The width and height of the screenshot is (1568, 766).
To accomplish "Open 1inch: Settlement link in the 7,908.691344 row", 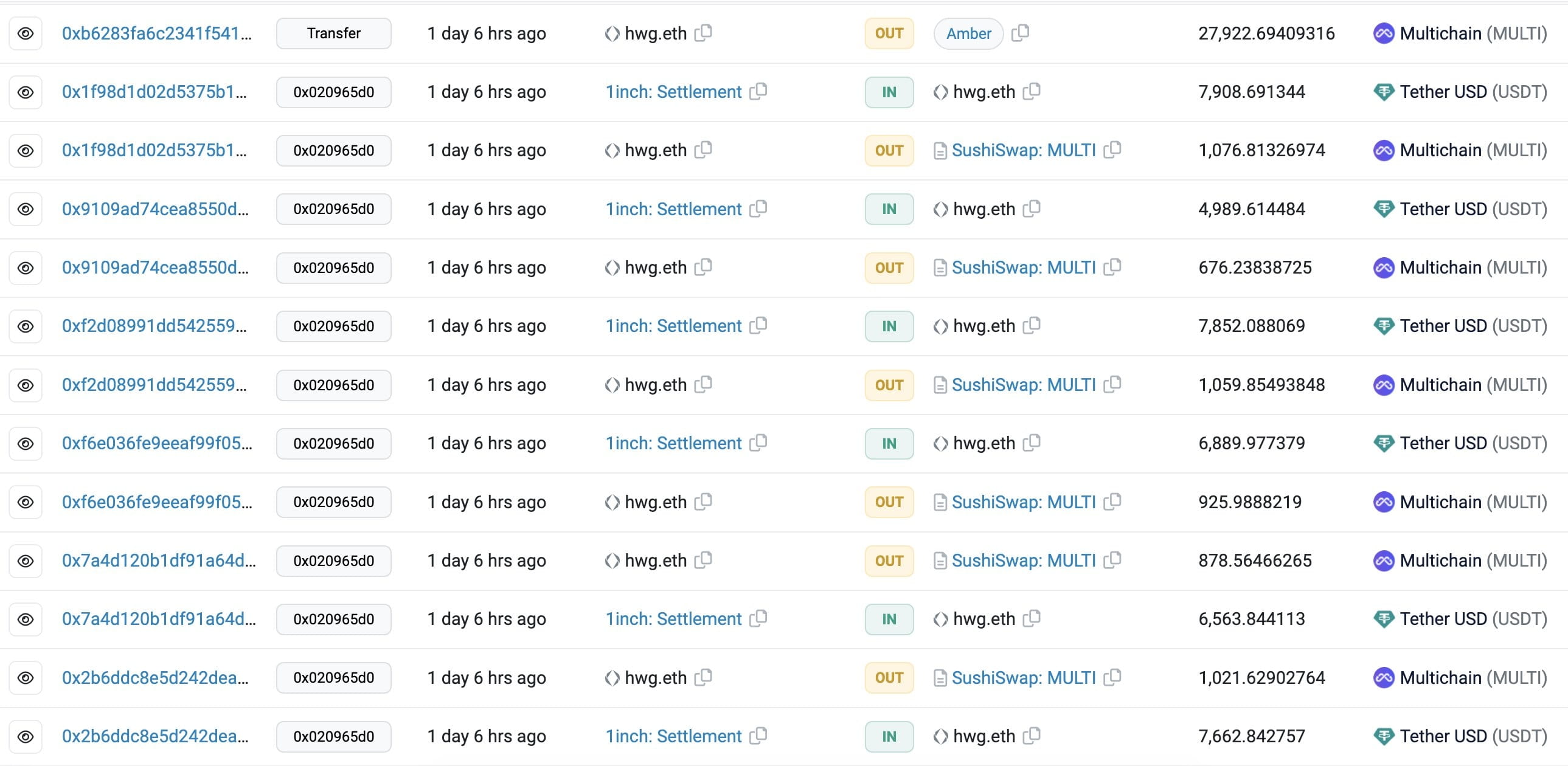I will click(673, 92).
